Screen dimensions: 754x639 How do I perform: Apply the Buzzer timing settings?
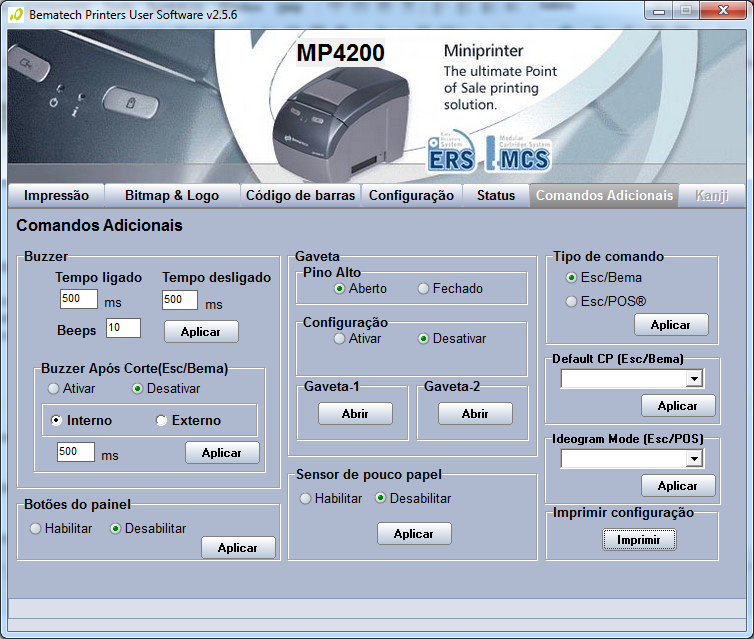pyautogui.click(x=201, y=332)
